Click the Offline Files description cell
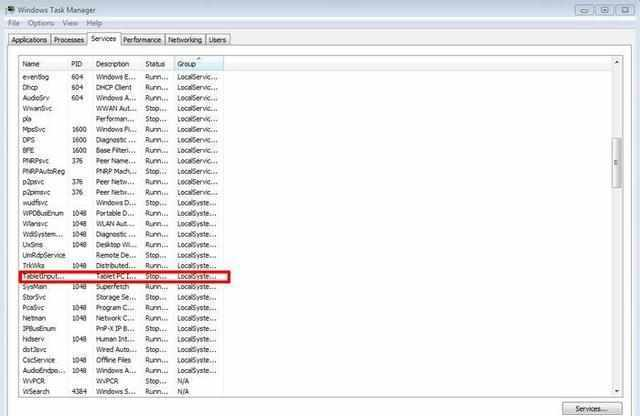 click(113, 360)
